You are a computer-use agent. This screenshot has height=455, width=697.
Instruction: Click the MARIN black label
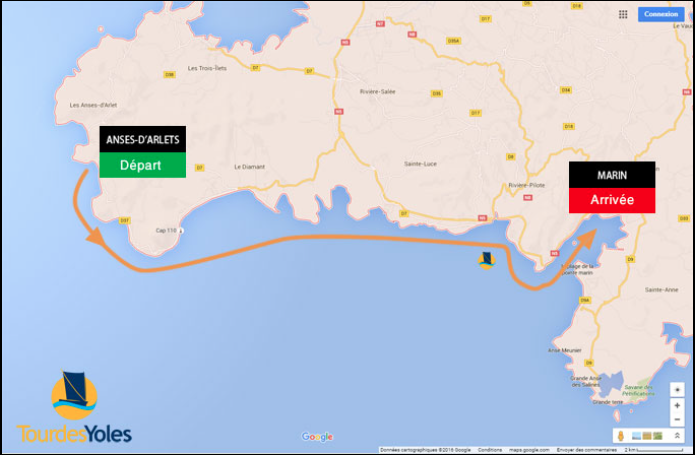tap(612, 174)
